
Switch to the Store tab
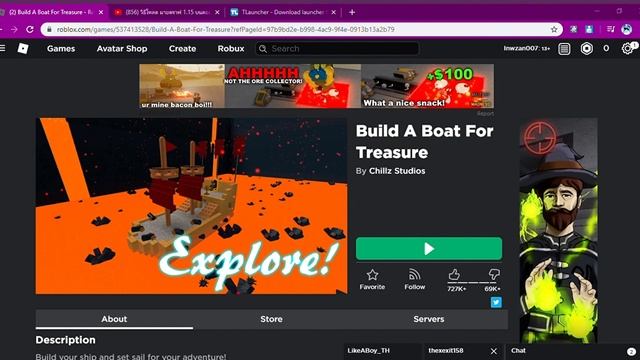tap(271, 319)
